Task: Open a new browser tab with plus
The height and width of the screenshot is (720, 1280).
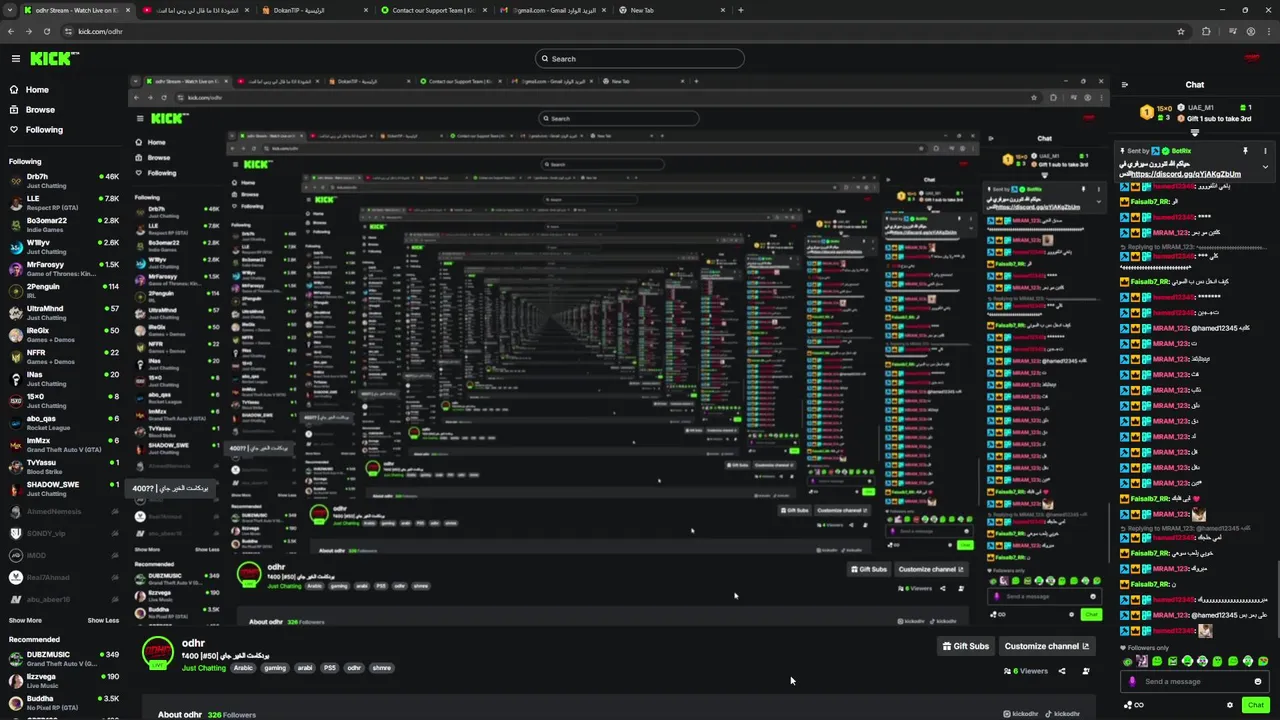Action: [740, 10]
